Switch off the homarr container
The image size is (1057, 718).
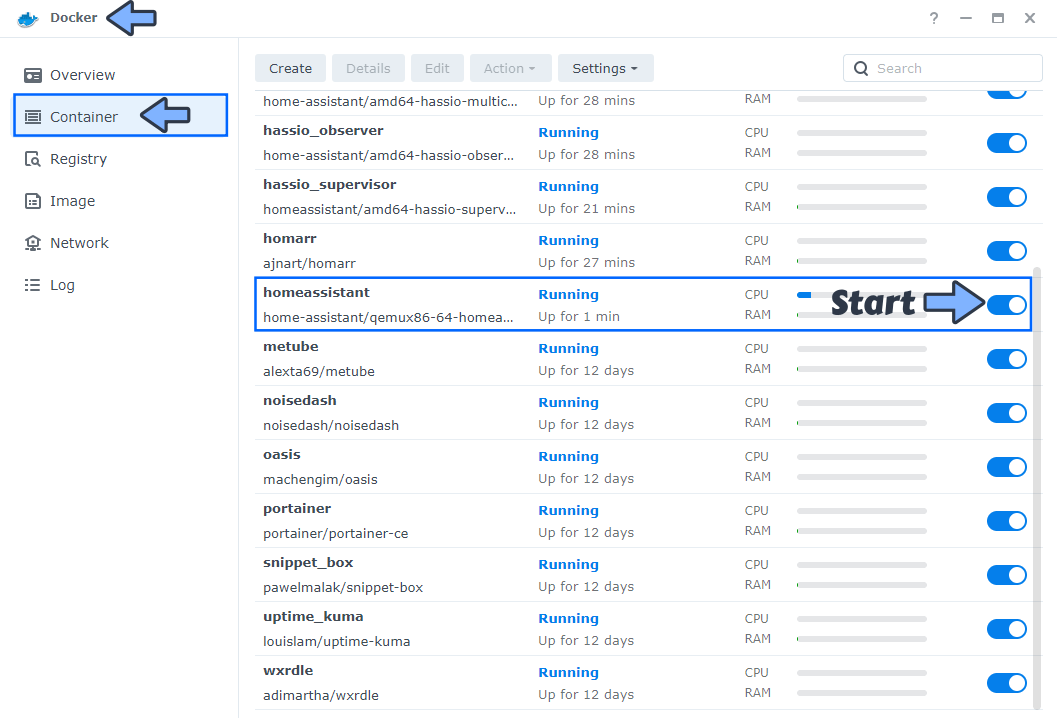1006,251
